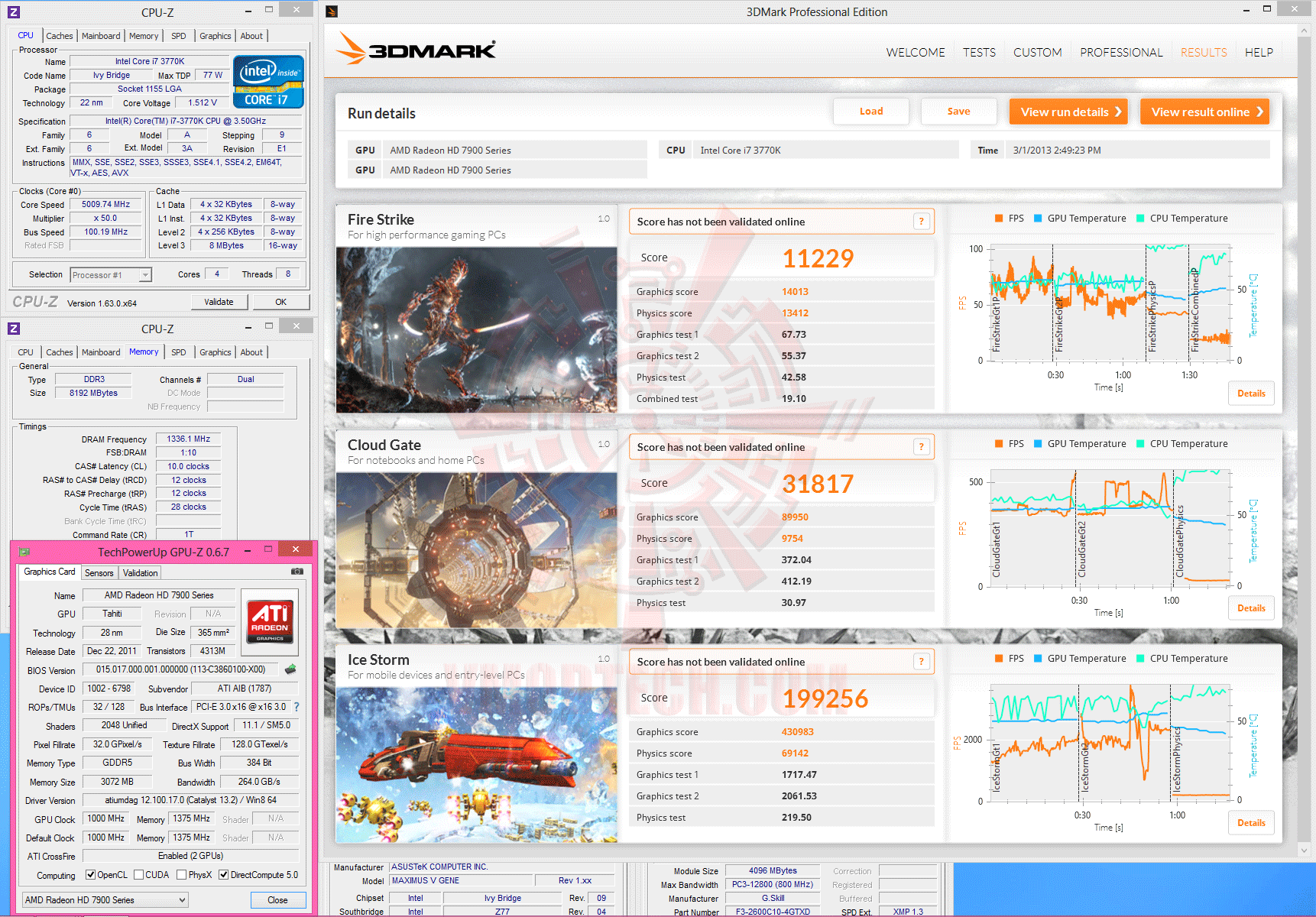Open the CUSTOM section in 3DMark
This screenshot has width=1316, height=917.
point(1037,53)
